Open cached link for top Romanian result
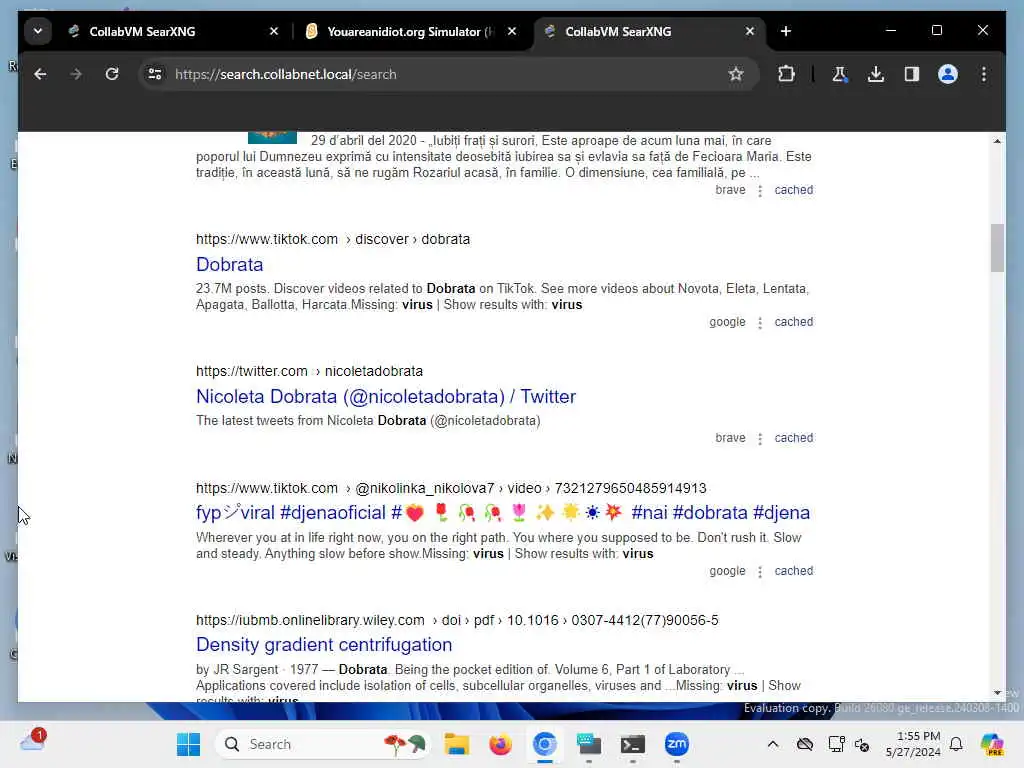Viewport: 1024px width, 768px height. point(793,190)
